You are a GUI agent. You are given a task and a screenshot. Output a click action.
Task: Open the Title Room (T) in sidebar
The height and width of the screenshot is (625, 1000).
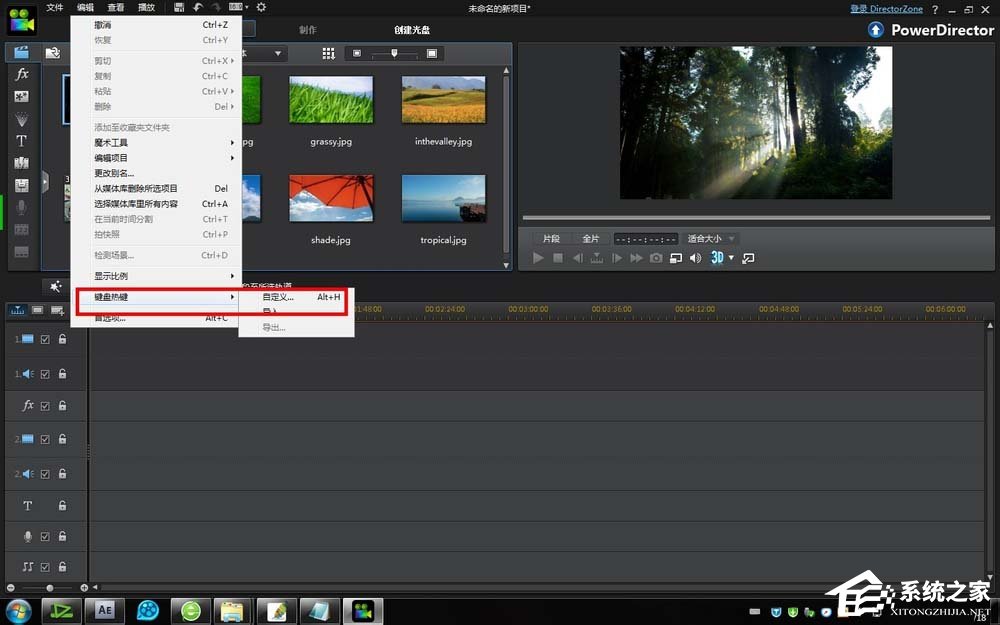[x=21, y=141]
